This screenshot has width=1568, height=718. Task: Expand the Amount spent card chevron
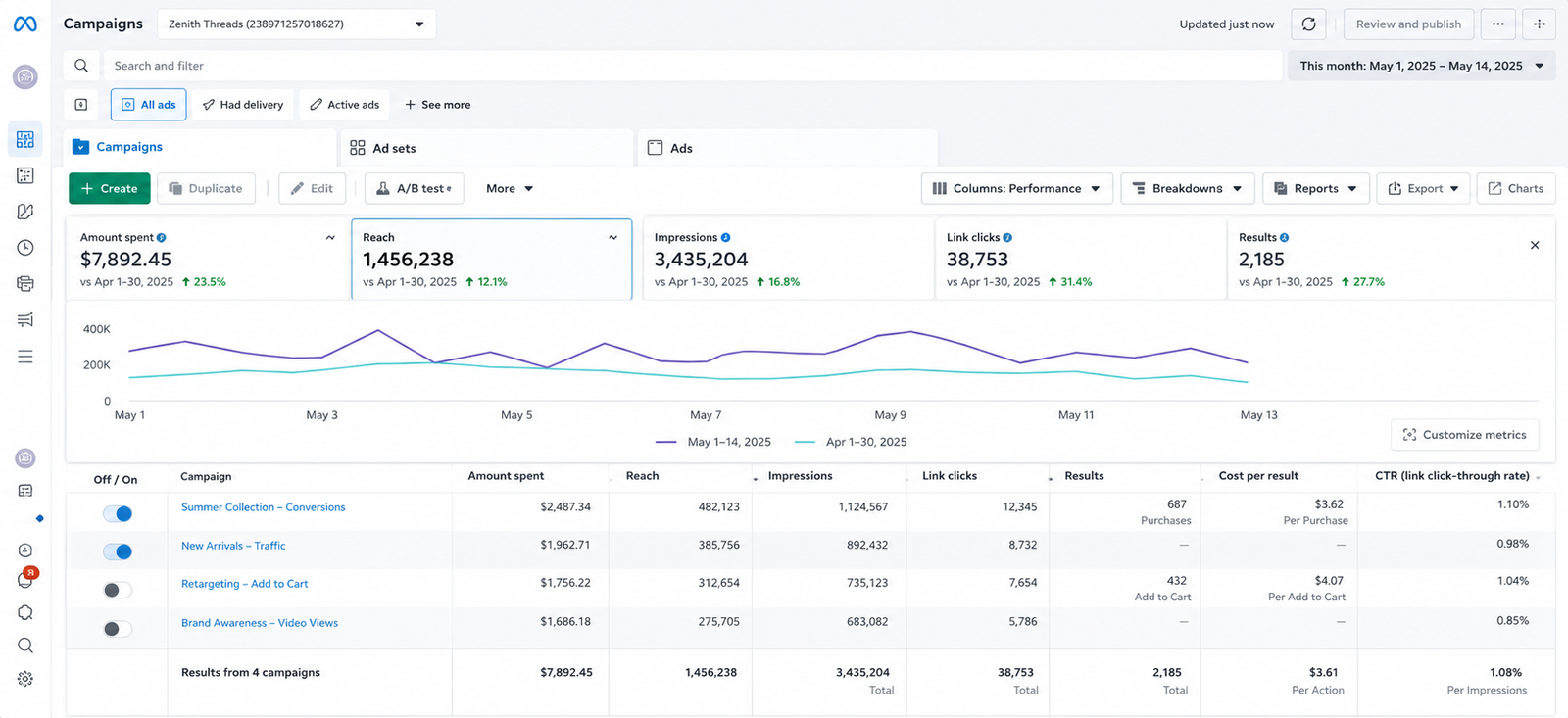[x=330, y=238]
